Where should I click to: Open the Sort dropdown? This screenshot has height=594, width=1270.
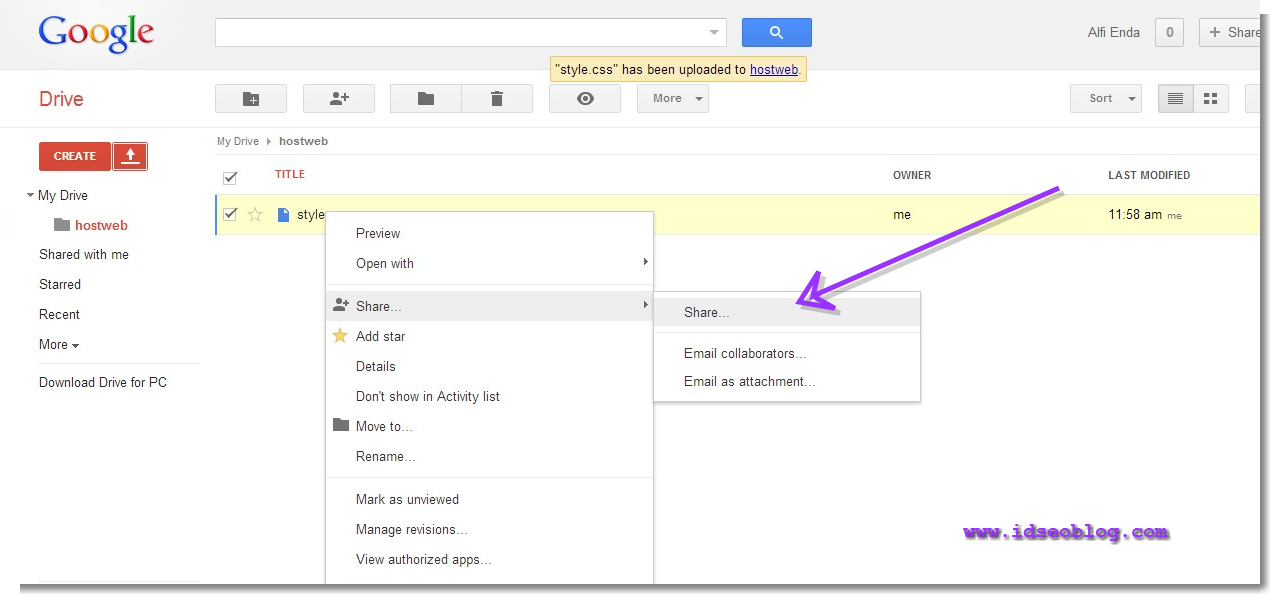[1106, 98]
